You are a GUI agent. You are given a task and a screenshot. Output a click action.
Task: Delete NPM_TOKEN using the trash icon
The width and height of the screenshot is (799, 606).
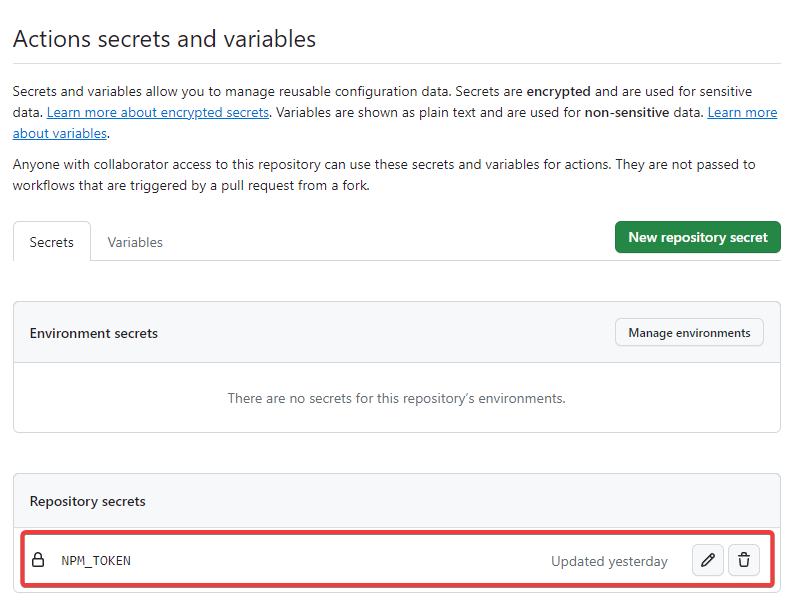[x=743, y=560]
